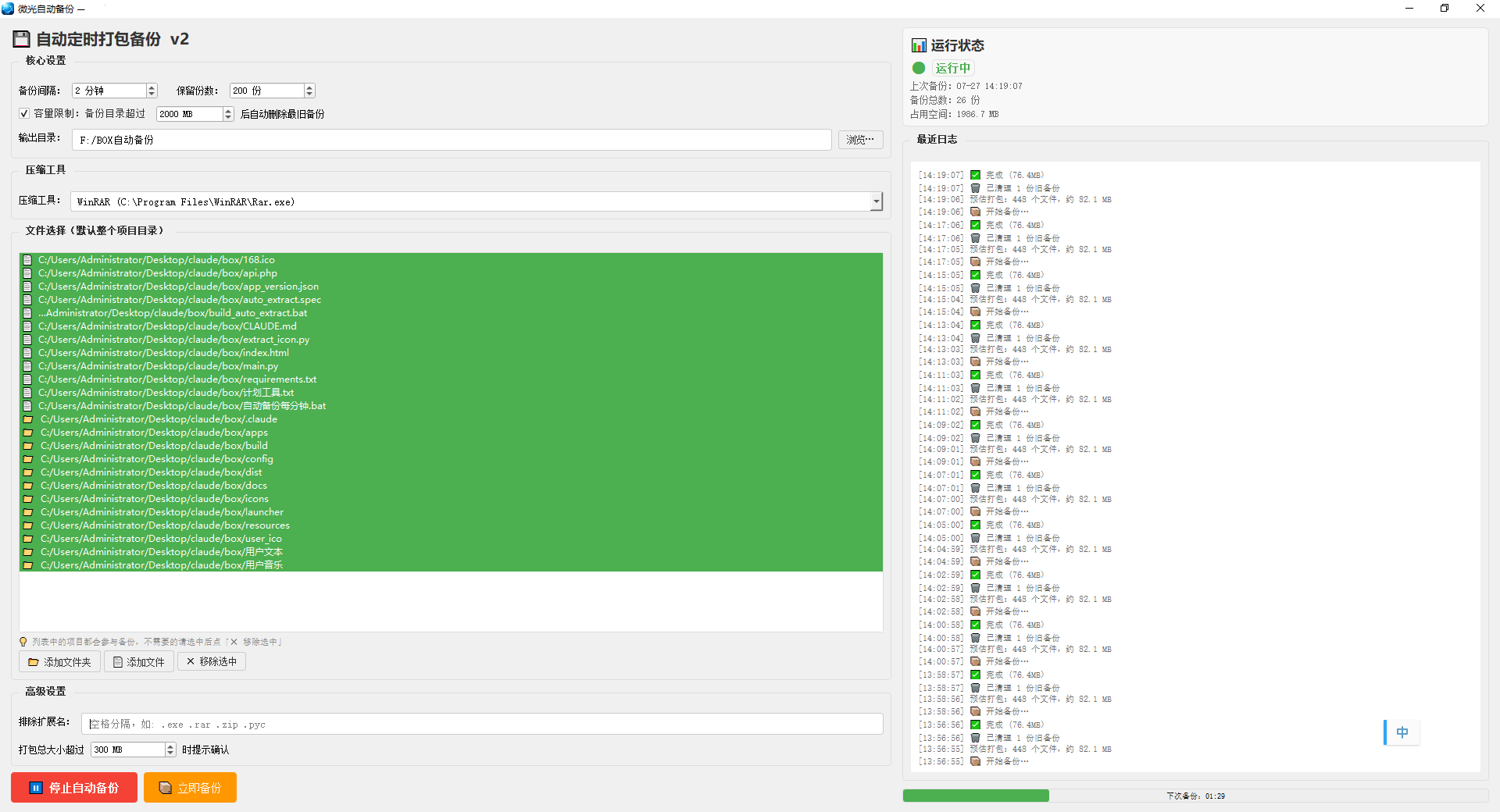This screenshot has height=812, width=1500.
Task: Select the box/resources folder row
Action: click(x=451, y=525)
